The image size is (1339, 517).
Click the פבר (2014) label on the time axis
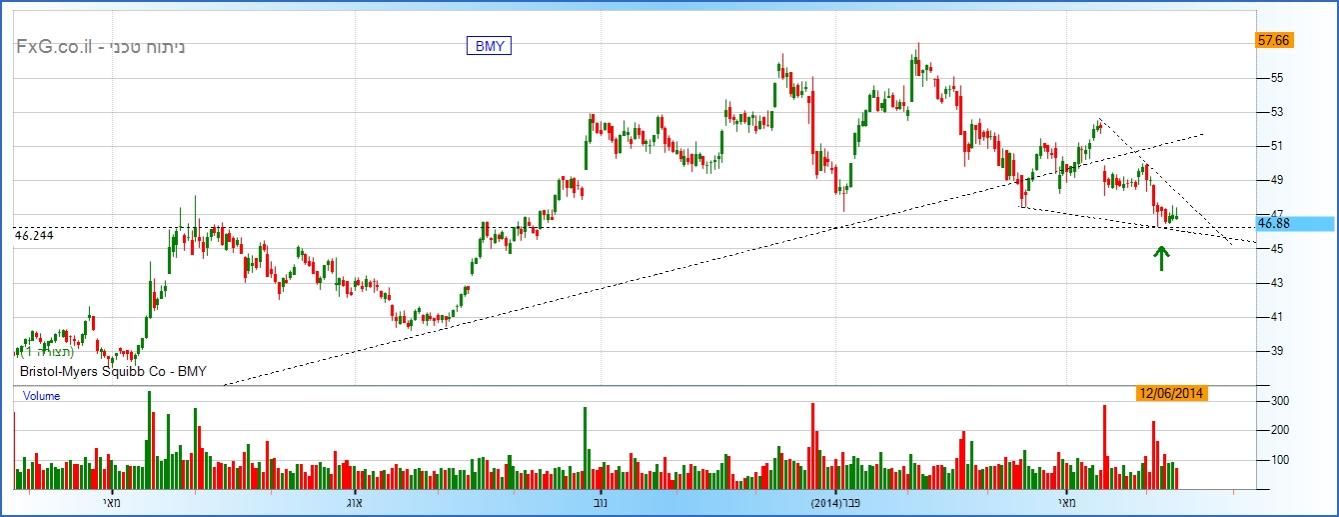click(x=836, y=501)
